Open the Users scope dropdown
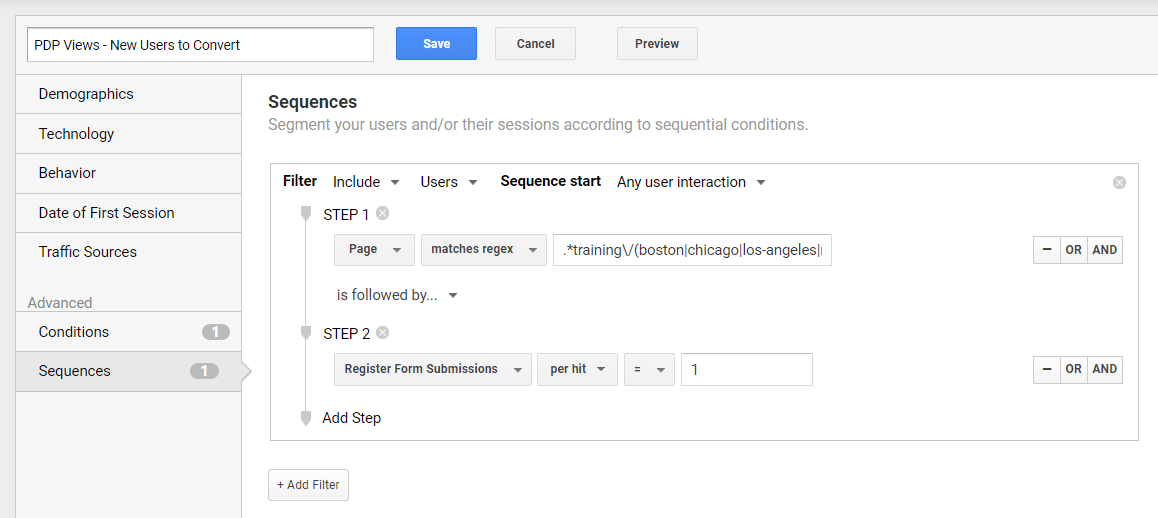Viewport: 1158px width, 518px height. (x=449, y=182)
